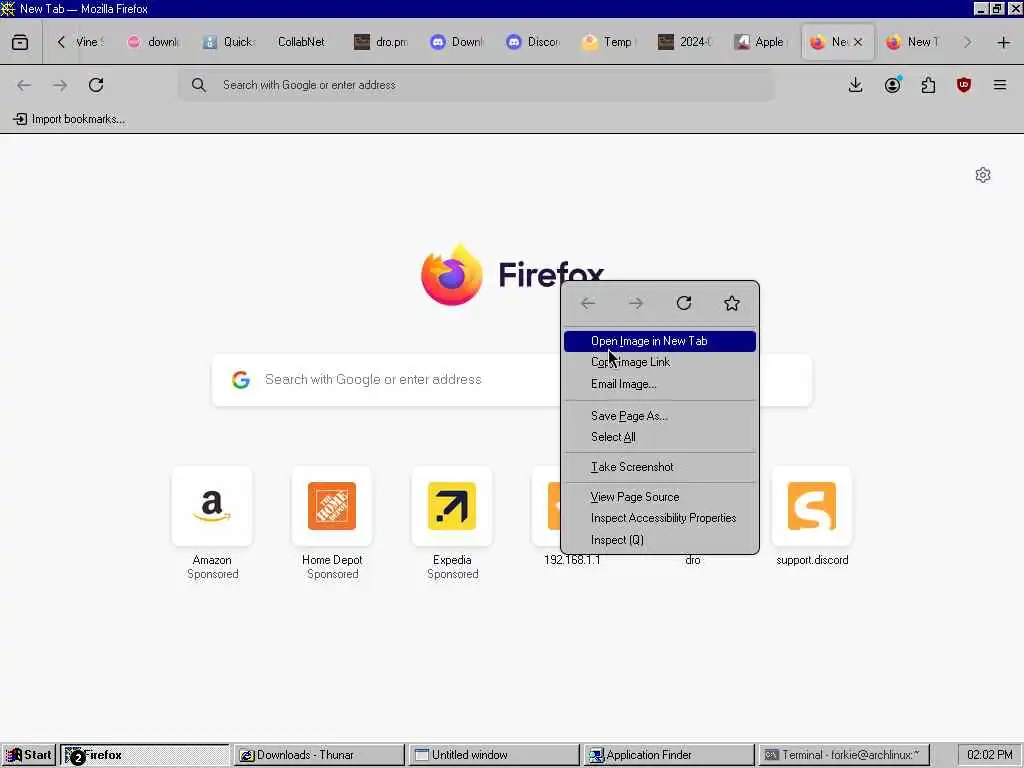Click Import bookmarks... in bookmarks bar
Image resolution: width=1024 pixels, height=768 pixels.
pyautogui.click(x=69, y=119)
